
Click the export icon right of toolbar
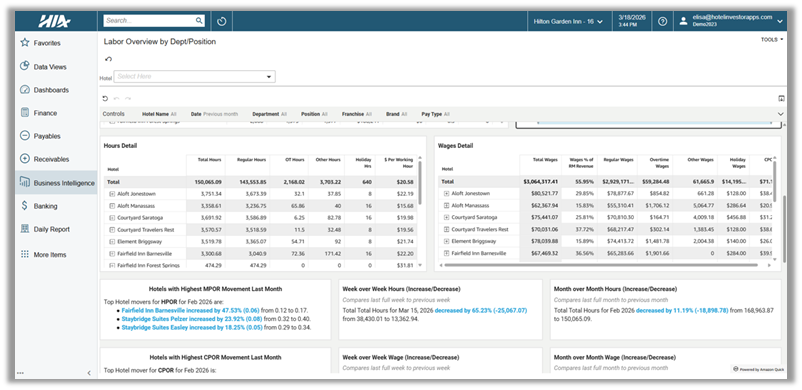click(x=781, y=98)
